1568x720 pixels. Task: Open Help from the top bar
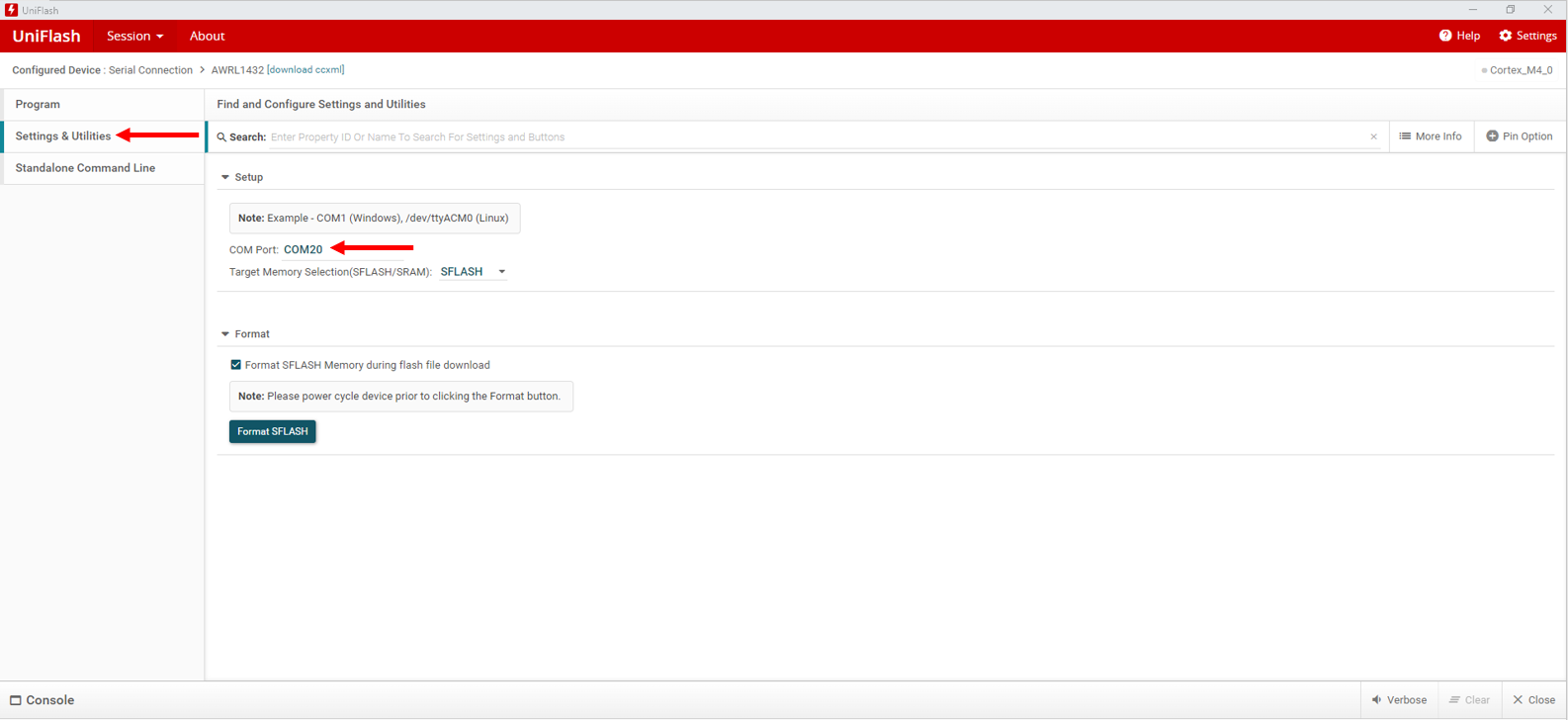pos(1460,36)
